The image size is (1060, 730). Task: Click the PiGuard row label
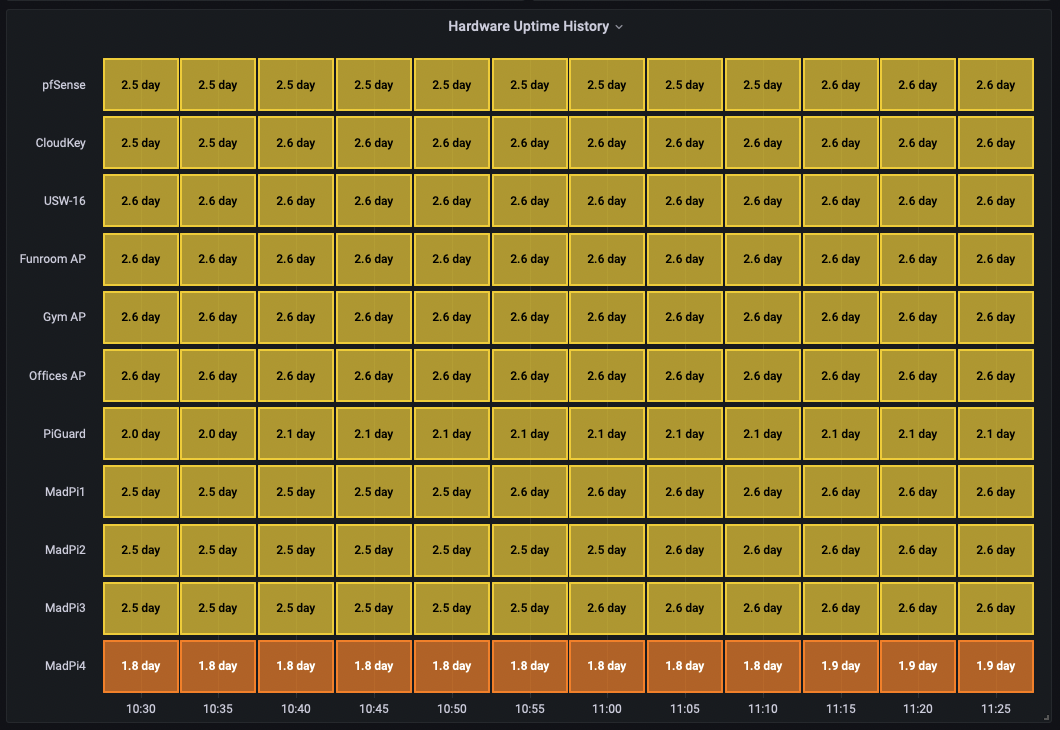pos(63,433)
